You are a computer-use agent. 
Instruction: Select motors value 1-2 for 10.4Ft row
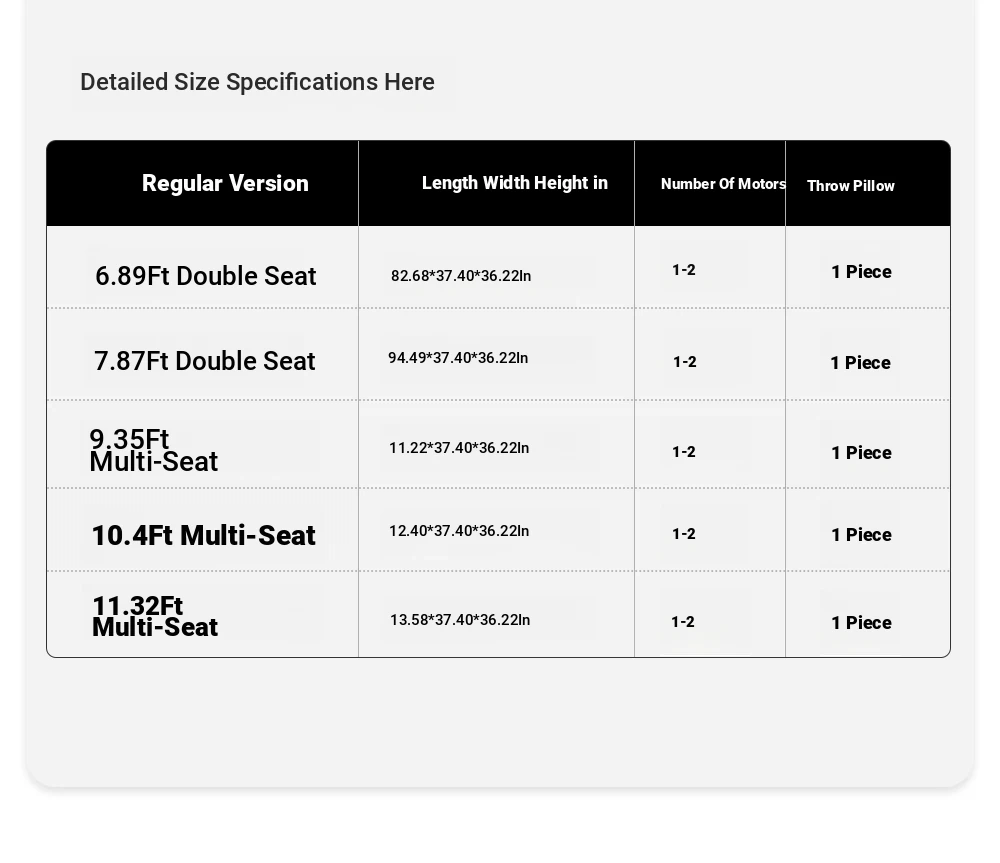pyautogui.click(x=684, y=534)
